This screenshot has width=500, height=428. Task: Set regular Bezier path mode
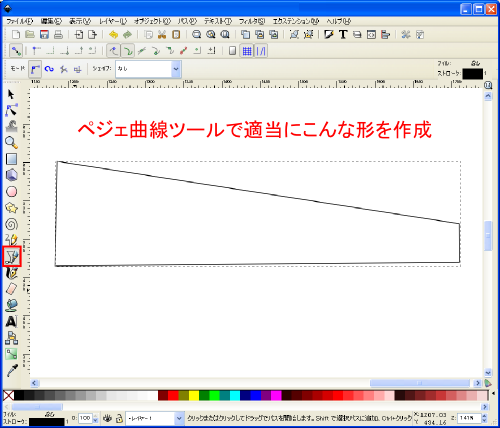tap(35, 69)
